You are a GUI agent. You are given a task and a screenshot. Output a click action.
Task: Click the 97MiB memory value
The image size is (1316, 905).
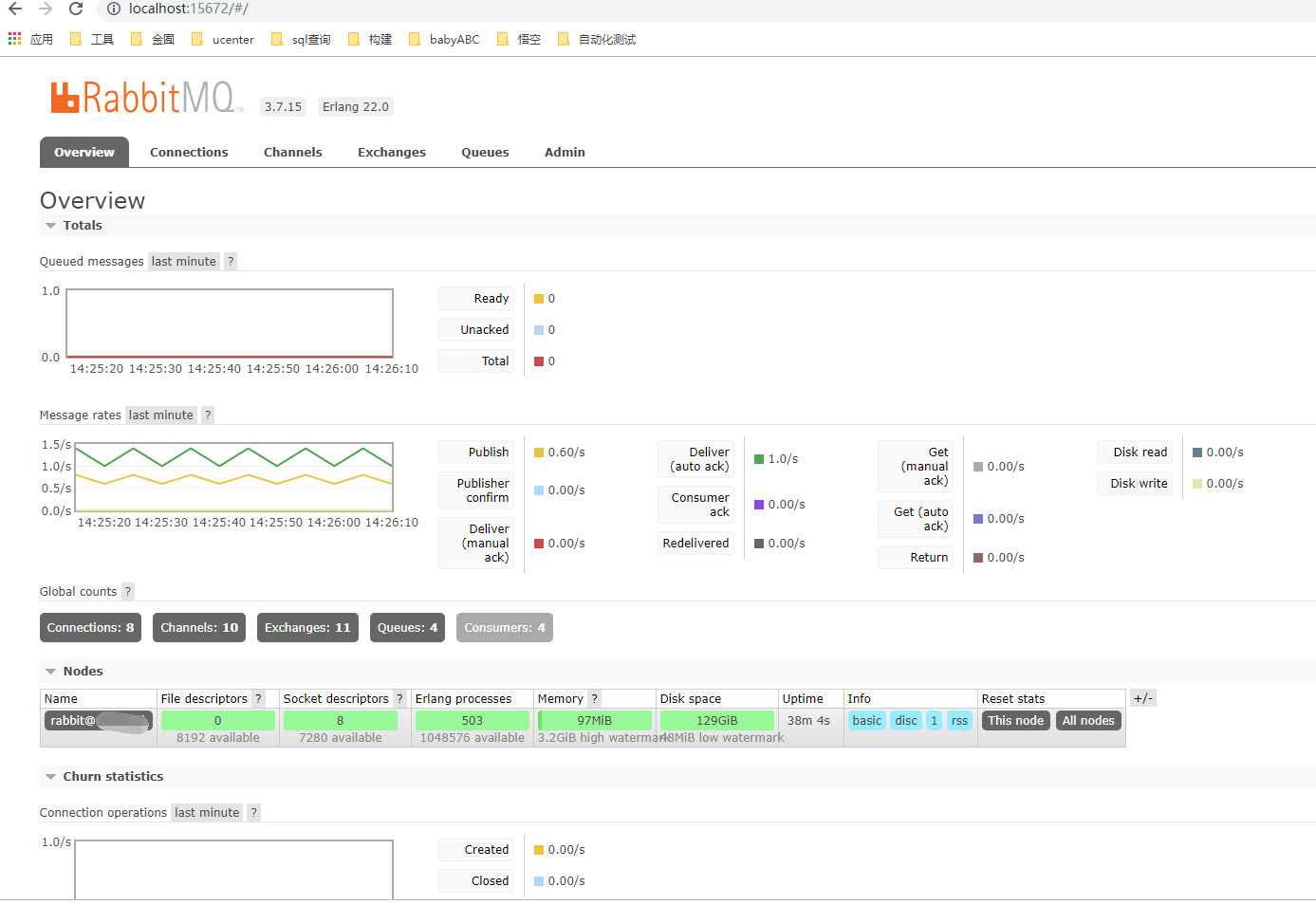pyautogui.click(x=595, y=721)
